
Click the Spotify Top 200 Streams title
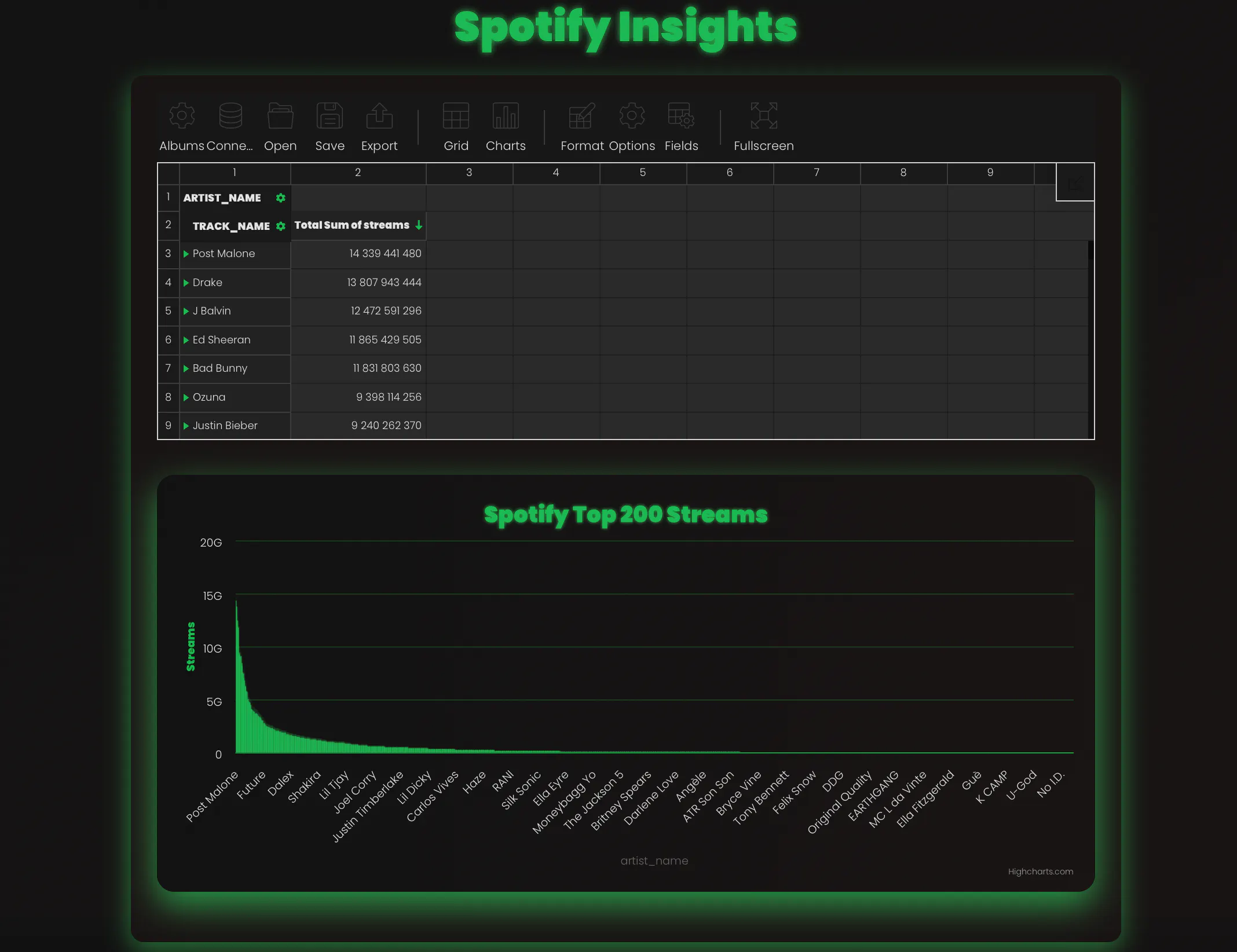pyautogui.click(x=625, y=515)
